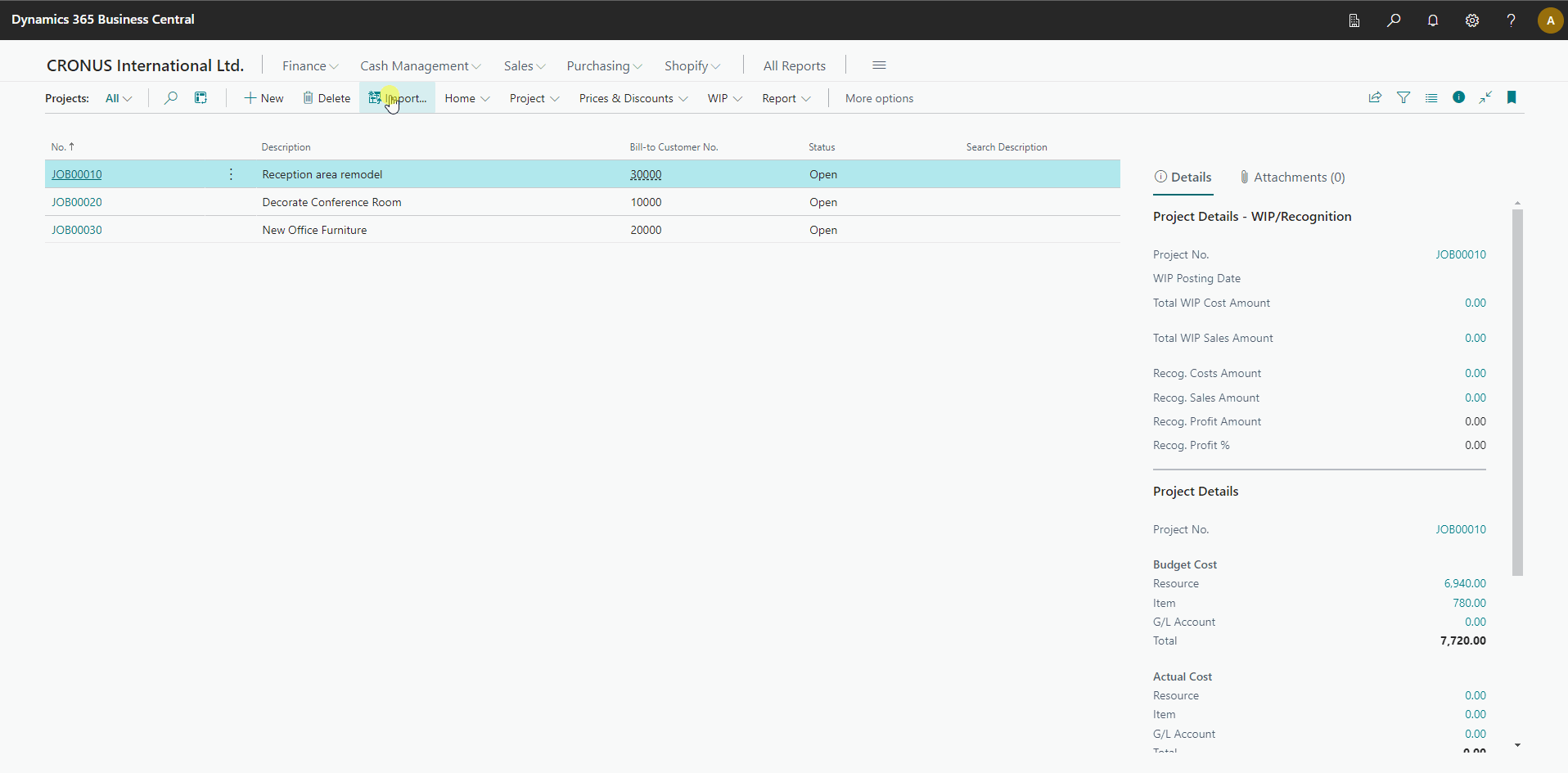Drill into Budget Cost Resource 6,940.00
The height and width of the screenshot is (773, 1568).
(1464, 583)
